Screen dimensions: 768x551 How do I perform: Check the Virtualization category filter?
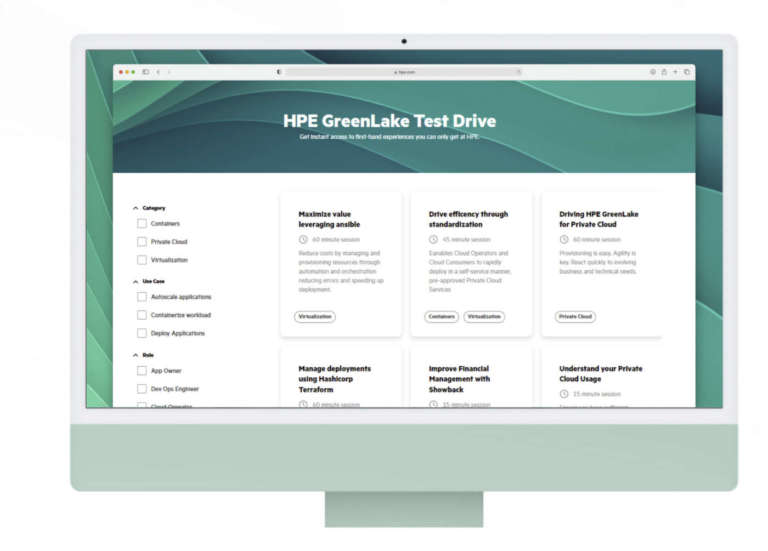click(142, 260)
